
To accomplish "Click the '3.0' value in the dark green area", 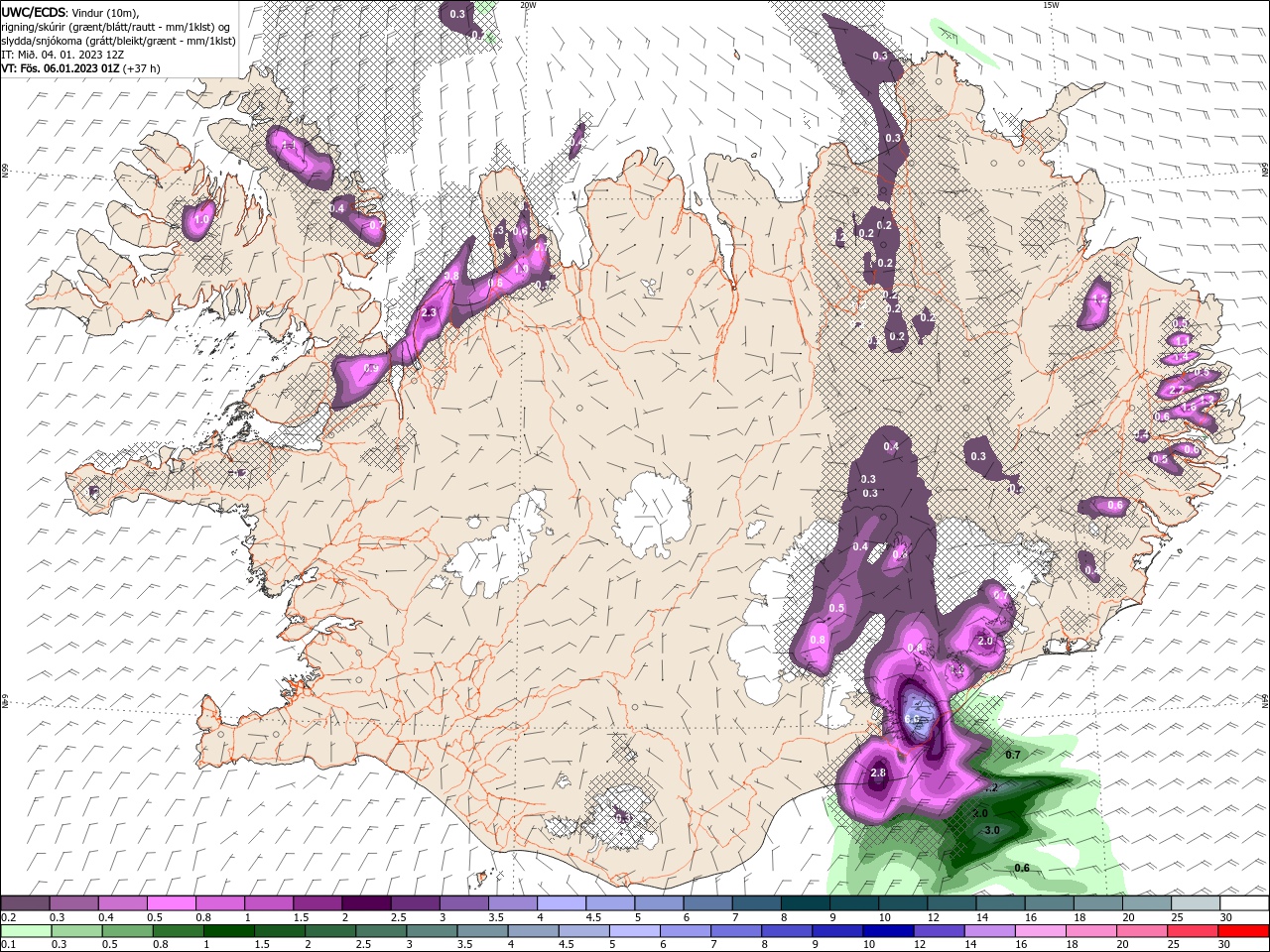I will (x=990, y=830).
